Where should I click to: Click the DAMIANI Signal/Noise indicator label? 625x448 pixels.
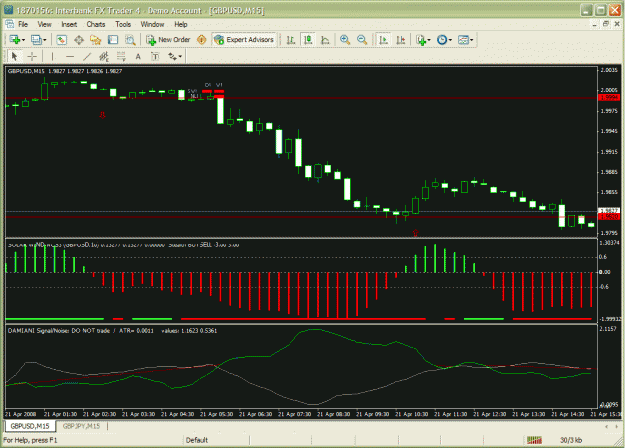click(112, 331)
